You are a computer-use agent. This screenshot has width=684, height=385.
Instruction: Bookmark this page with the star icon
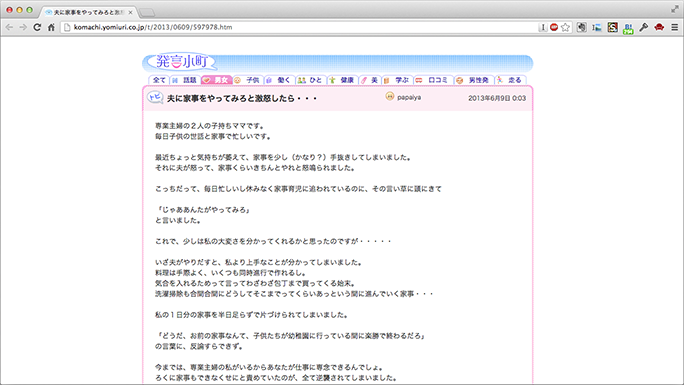(x=565, y=27)
